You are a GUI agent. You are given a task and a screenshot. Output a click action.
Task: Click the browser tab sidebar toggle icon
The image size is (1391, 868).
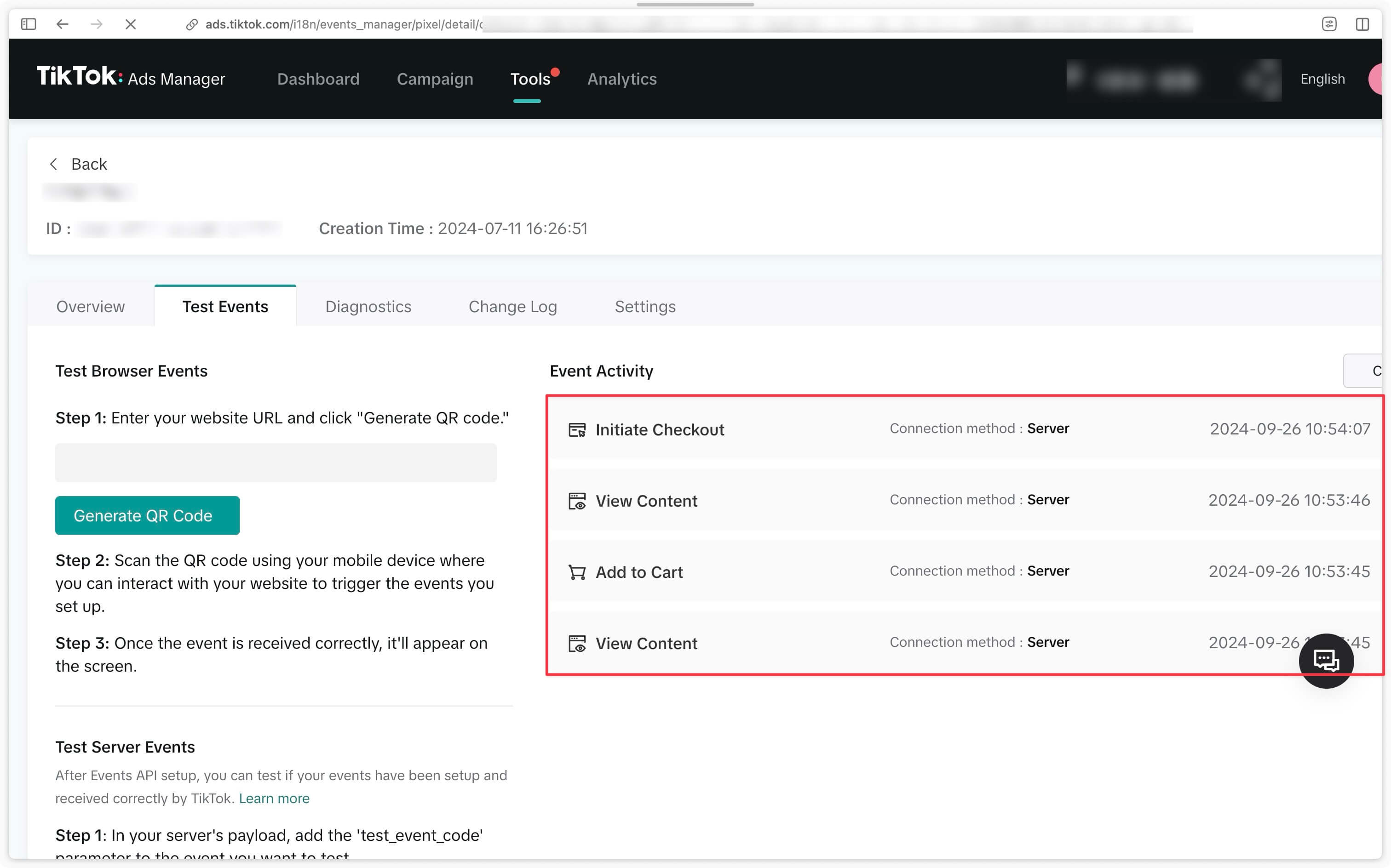28,23
